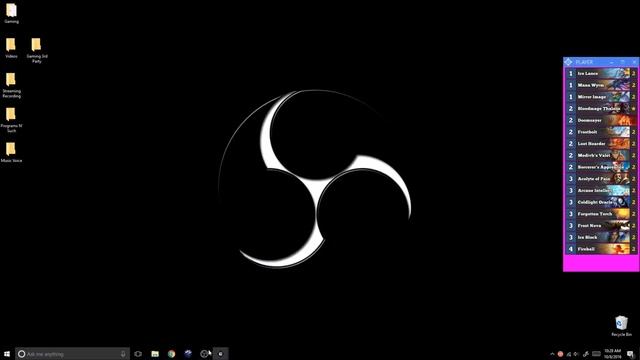Image resolution: width=640 pixels, height=360 pixels.
Task: Select the Acolyte of Pain card row
Action: click(601, 179)
